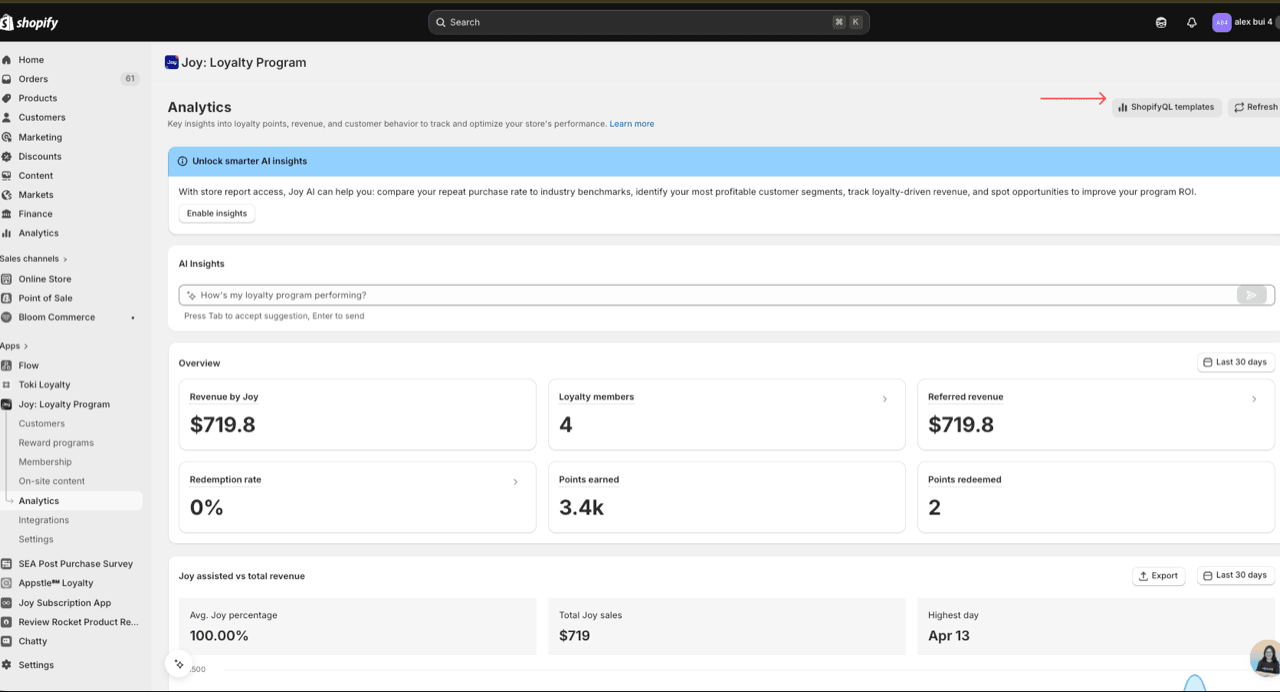This screenshot has height=692, width=1280.
Task: Open Overview Last 30 days date picker
Action: (1236, 362)
